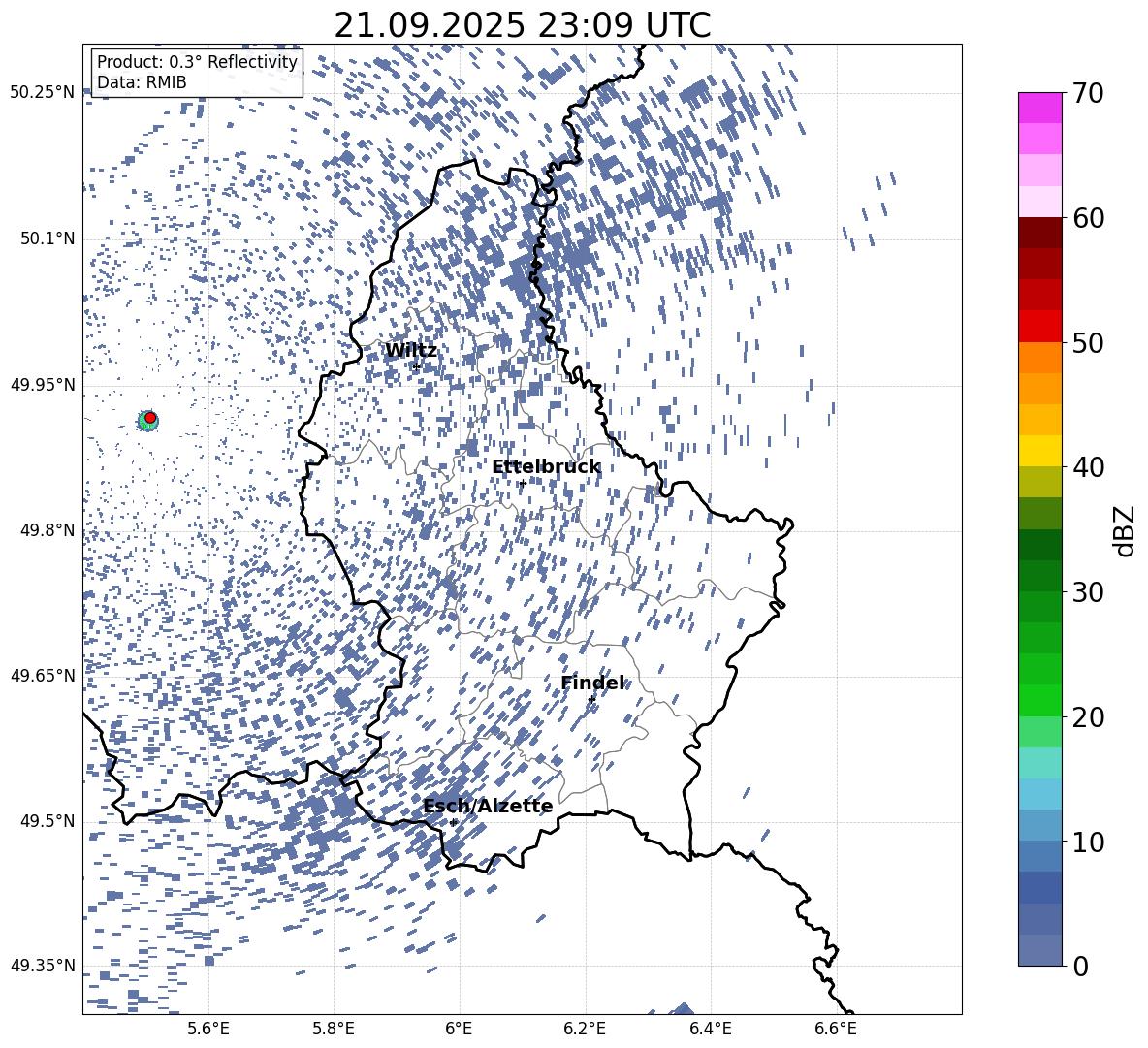Click the colorbar tick label 10
1148x1048 pixels.
click(1089, 842)
